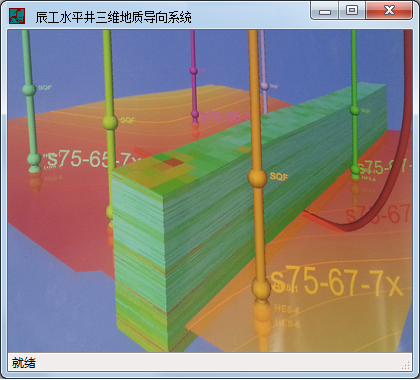Image resolution: width=420 pixels, height=380 pixels.
Task: Pick the lavender well's marker sphere
Action: pyautogui.click(x=264, y=86)
